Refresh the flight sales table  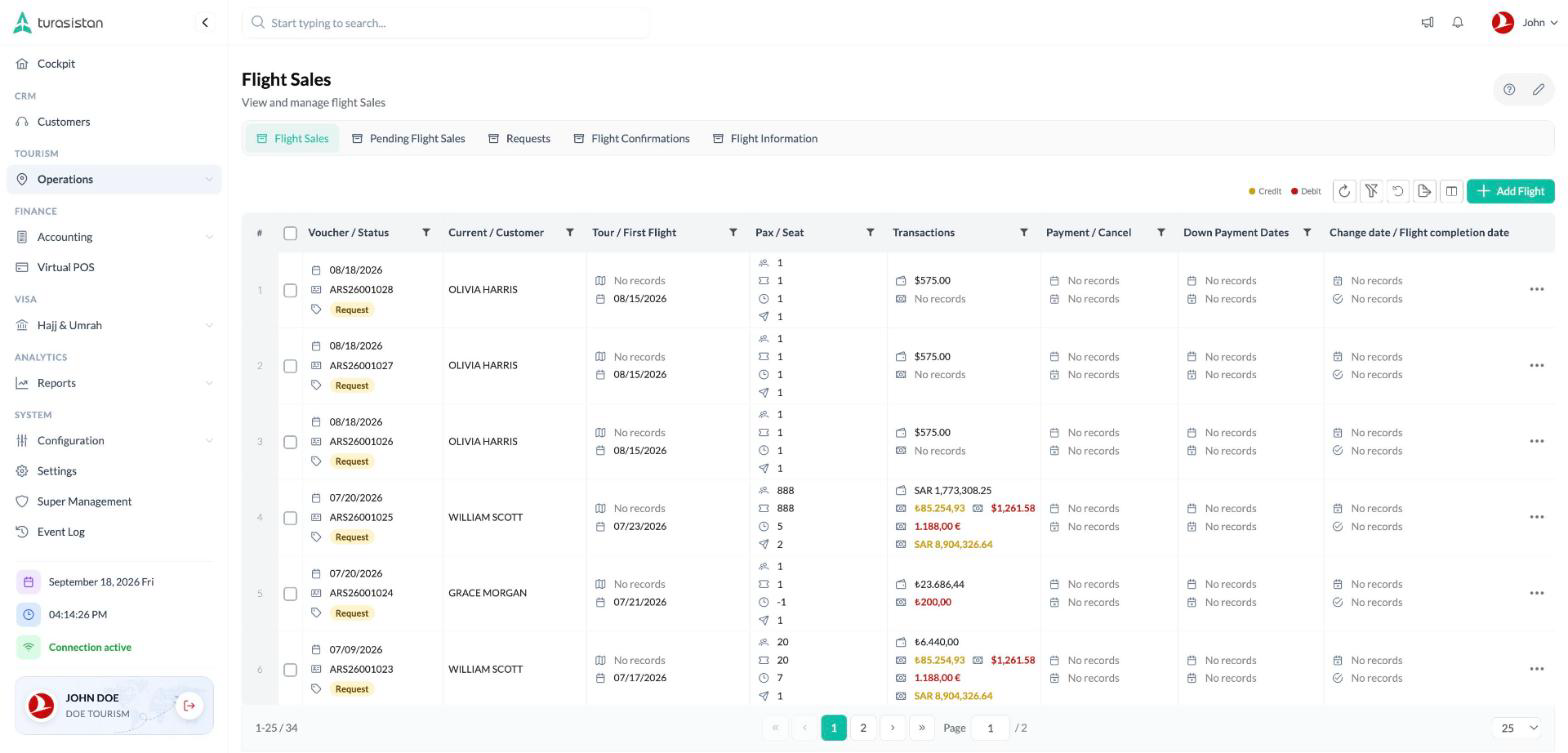(1344, 191)
